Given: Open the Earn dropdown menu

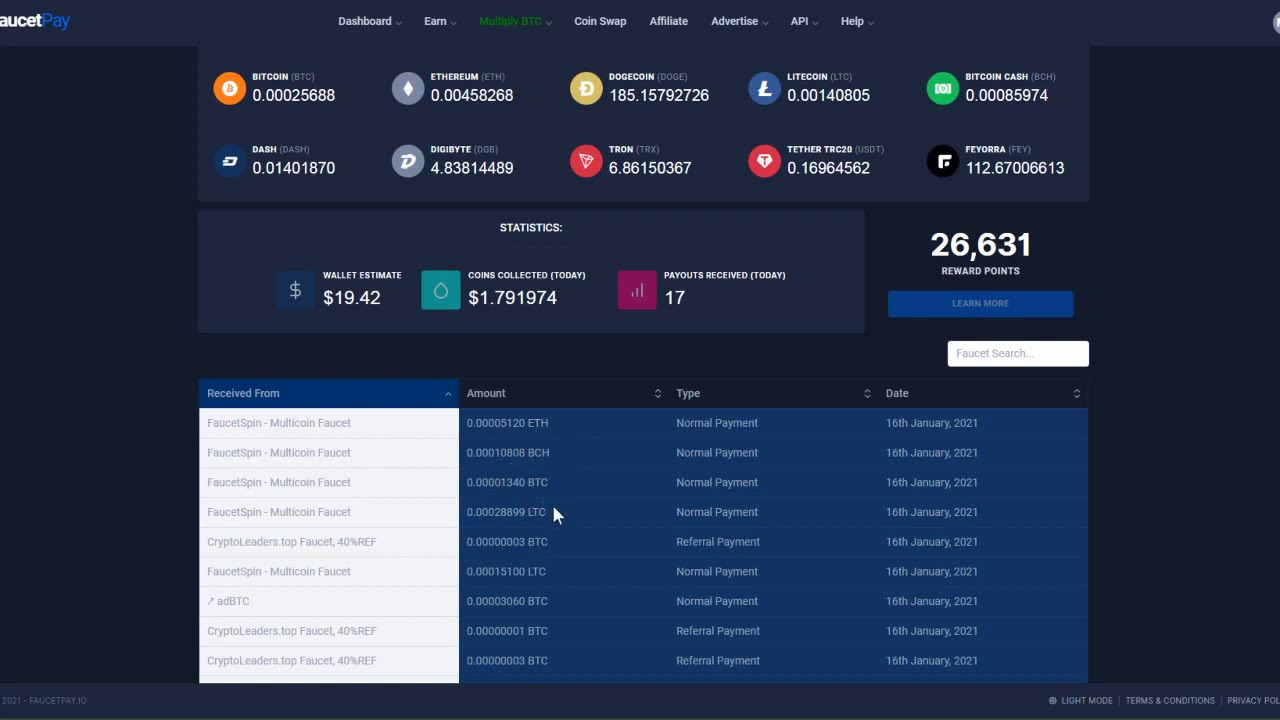Looking at the screenshot, I should click(x=440, y=21).
